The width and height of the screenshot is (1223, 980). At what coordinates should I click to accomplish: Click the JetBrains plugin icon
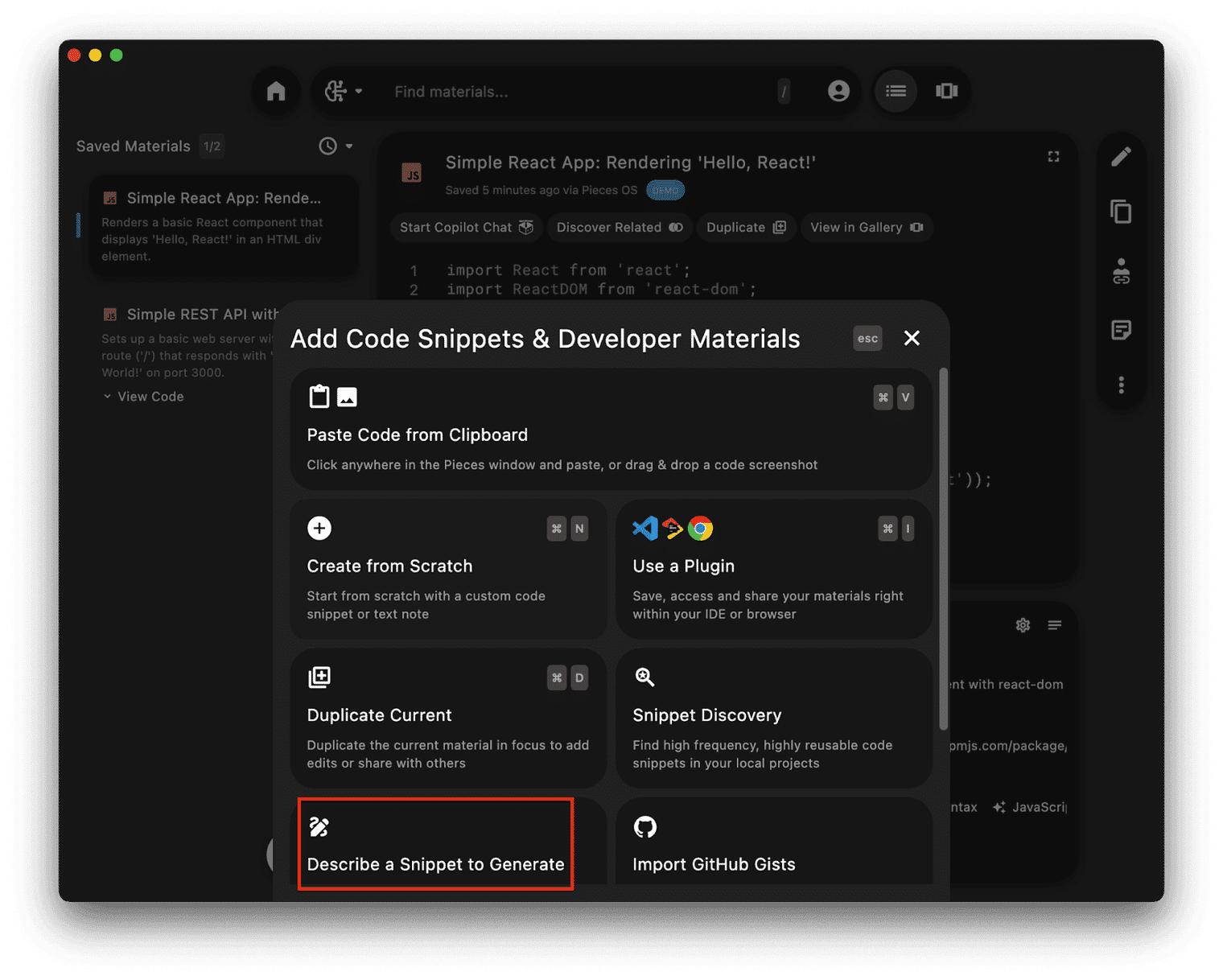pos(673,529)
